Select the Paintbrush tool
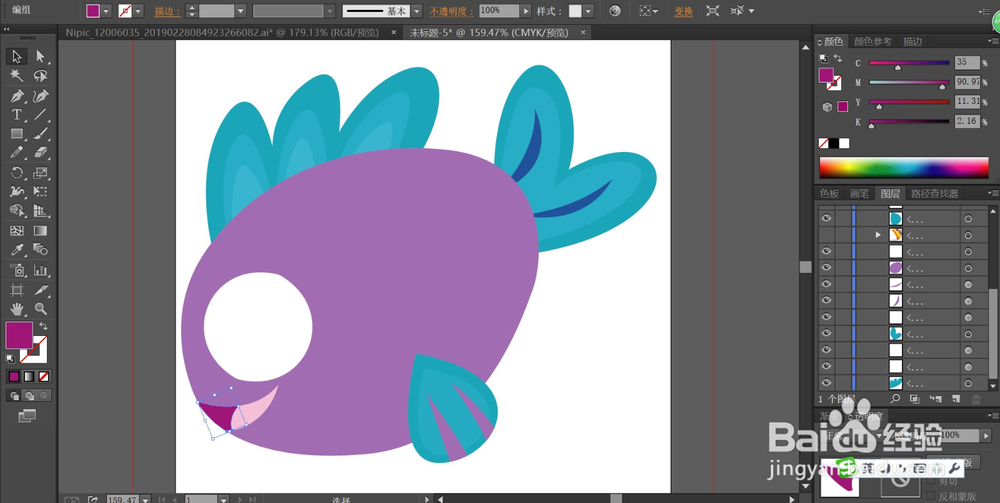This screenshot has height=503, width=1000. click(41, 134)
